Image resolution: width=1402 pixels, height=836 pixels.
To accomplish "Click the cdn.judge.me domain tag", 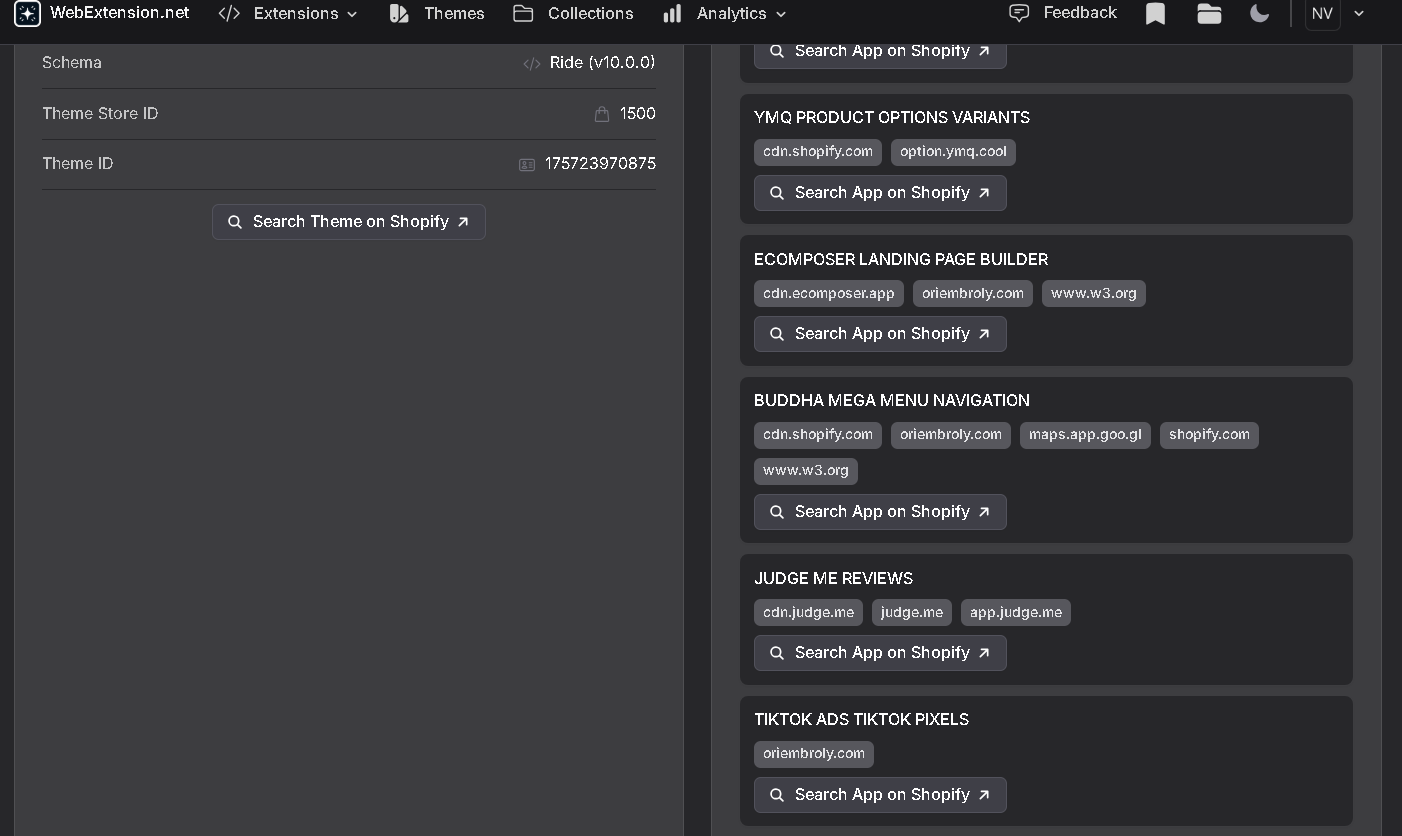I will 808,613.
